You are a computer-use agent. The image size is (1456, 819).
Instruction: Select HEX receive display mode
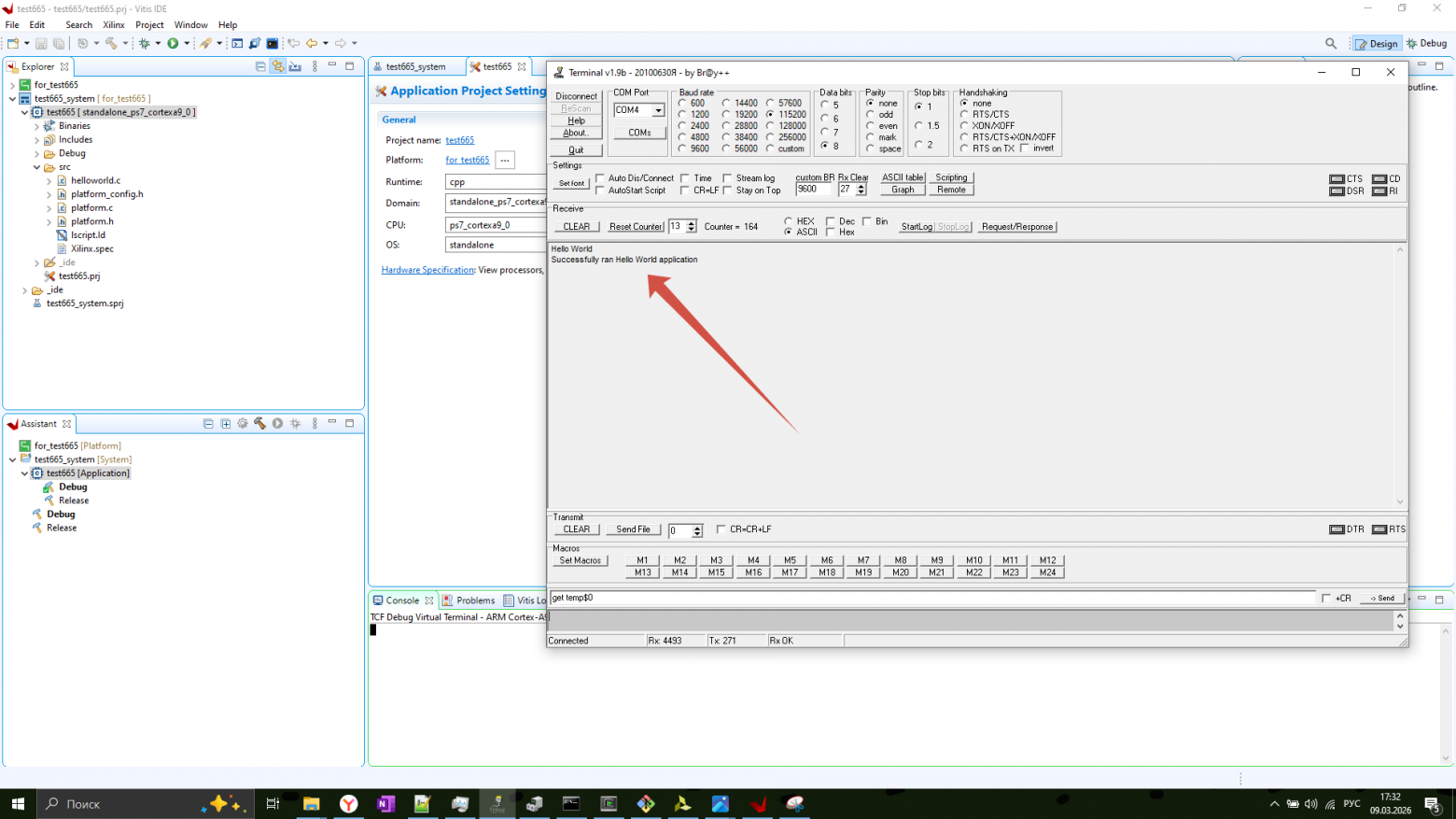(789, 221)
